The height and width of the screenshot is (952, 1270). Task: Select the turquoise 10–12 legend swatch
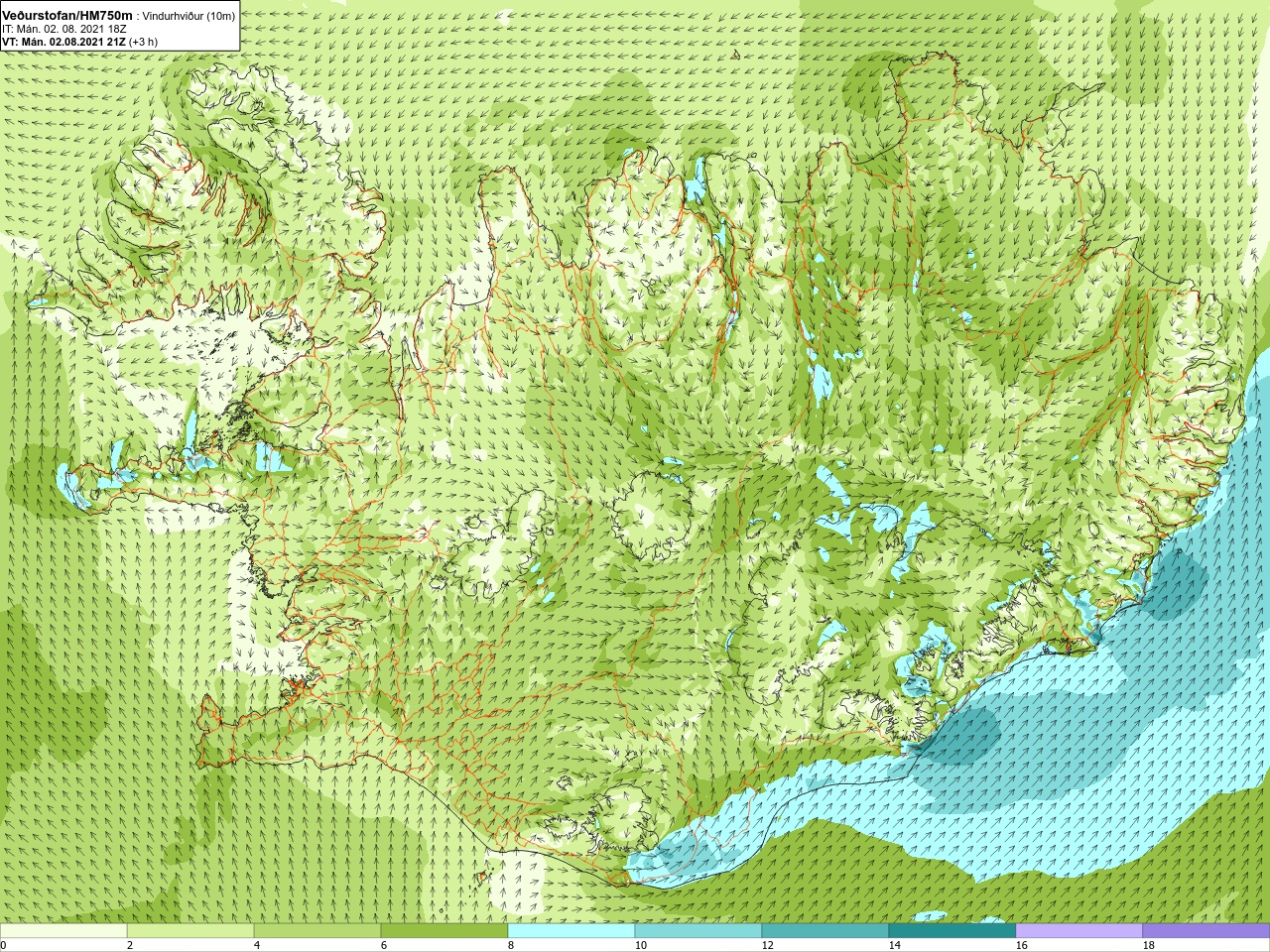698,931
